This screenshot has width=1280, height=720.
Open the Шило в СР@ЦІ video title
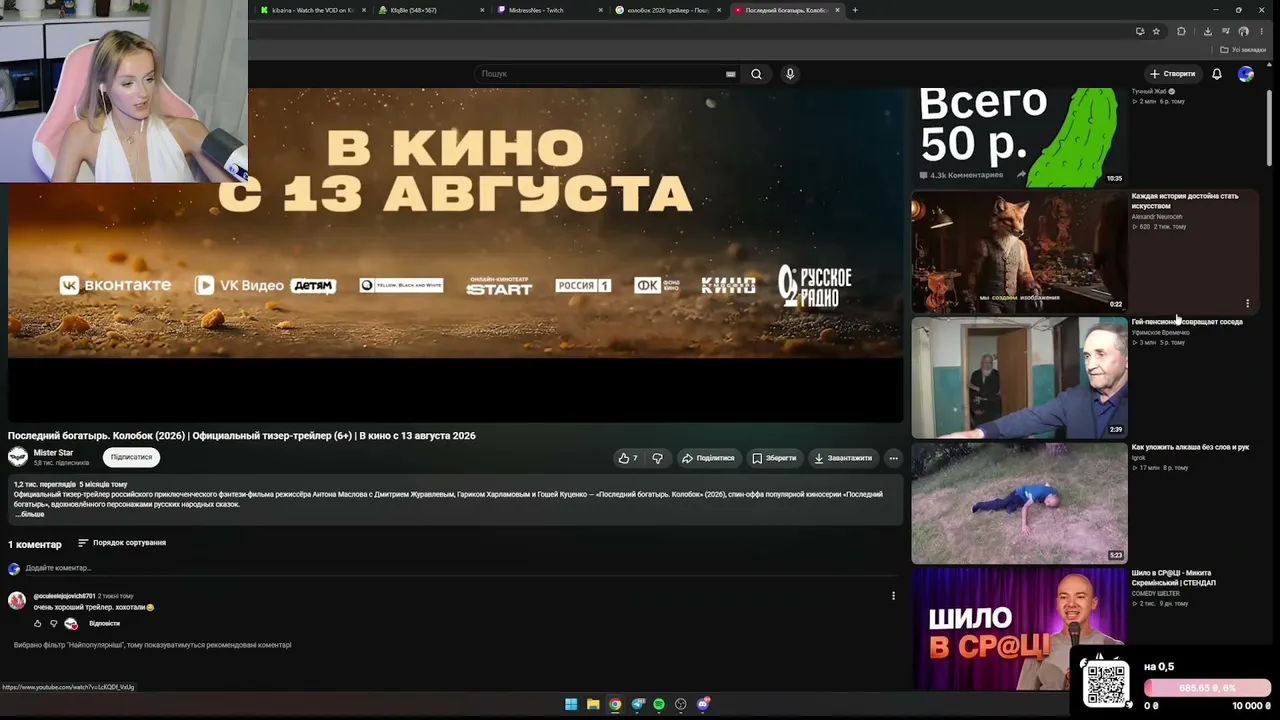1173,578
